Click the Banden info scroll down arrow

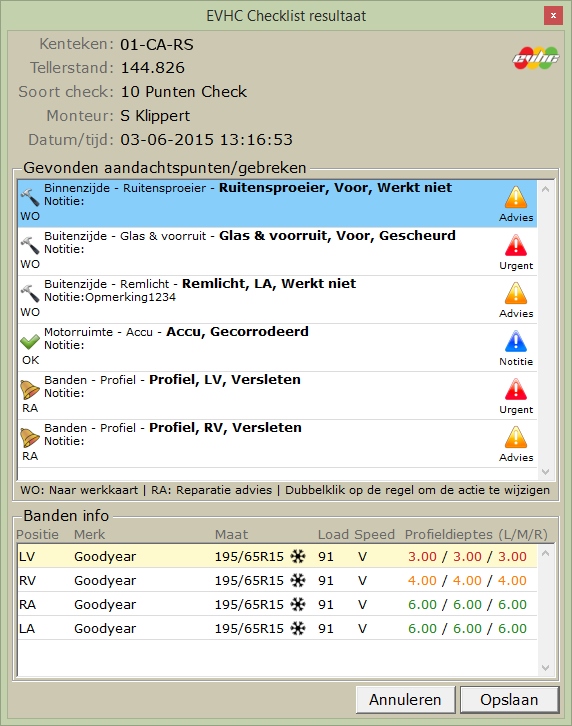tap(546, 668)
